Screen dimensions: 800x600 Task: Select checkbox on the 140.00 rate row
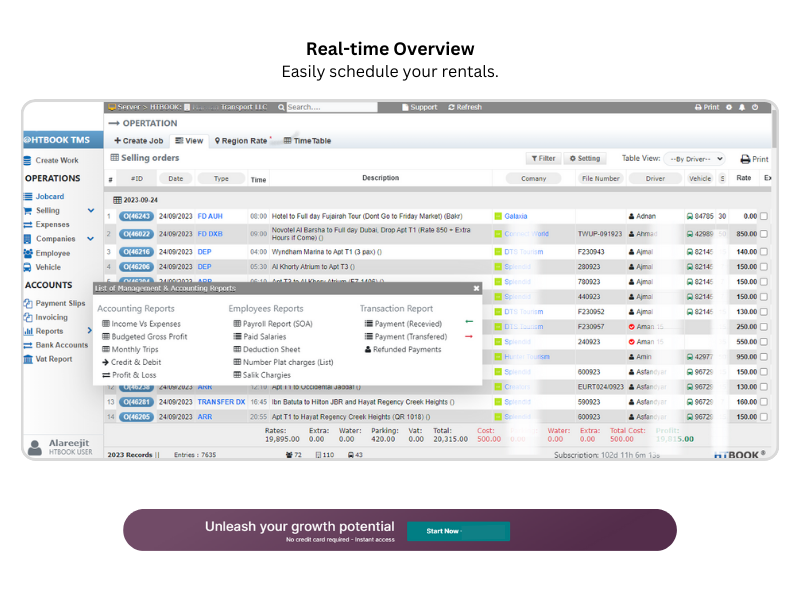tap(764, 252)
